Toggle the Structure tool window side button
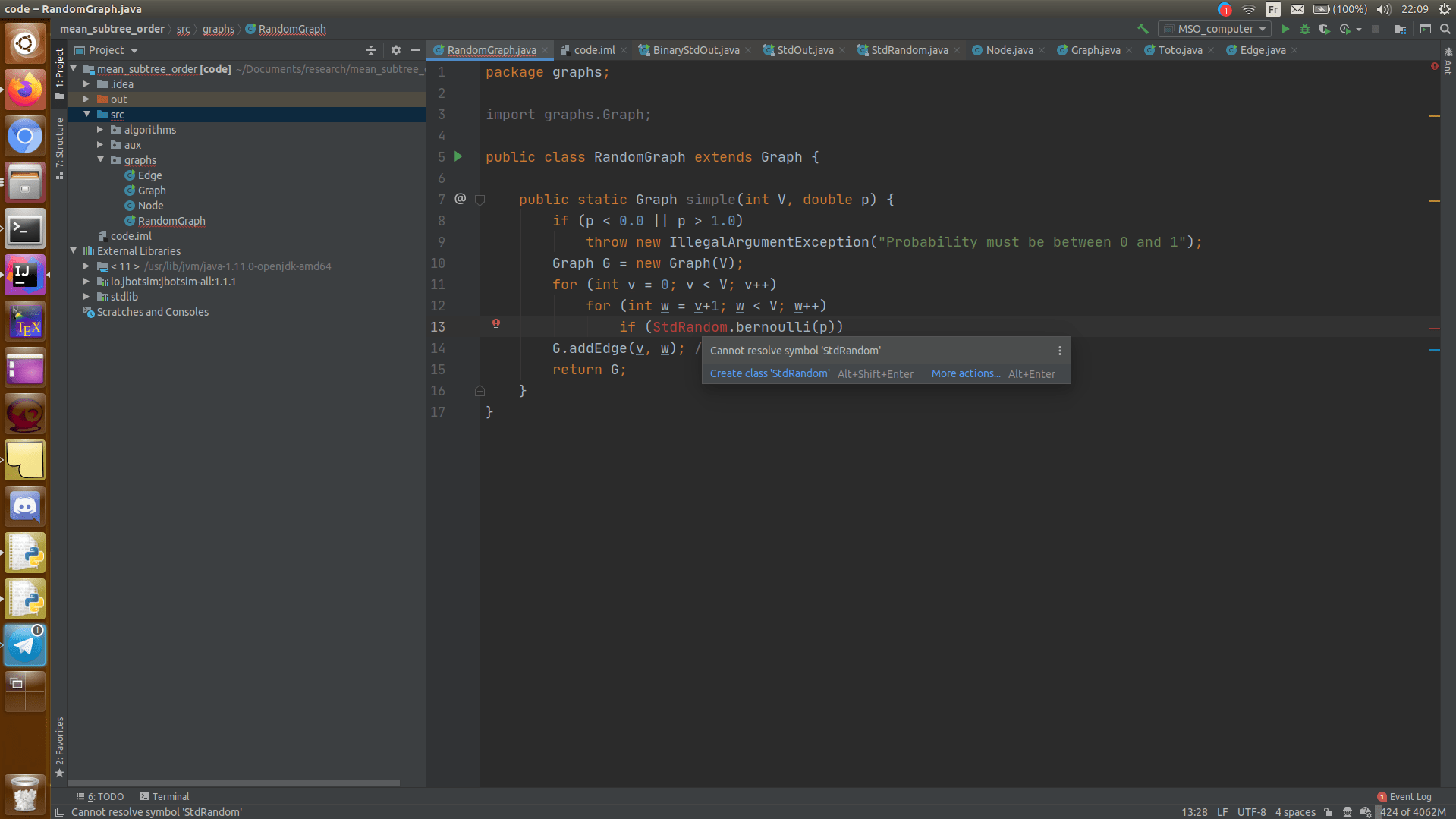Screen dimensions: 1456x819 [59, 148]
